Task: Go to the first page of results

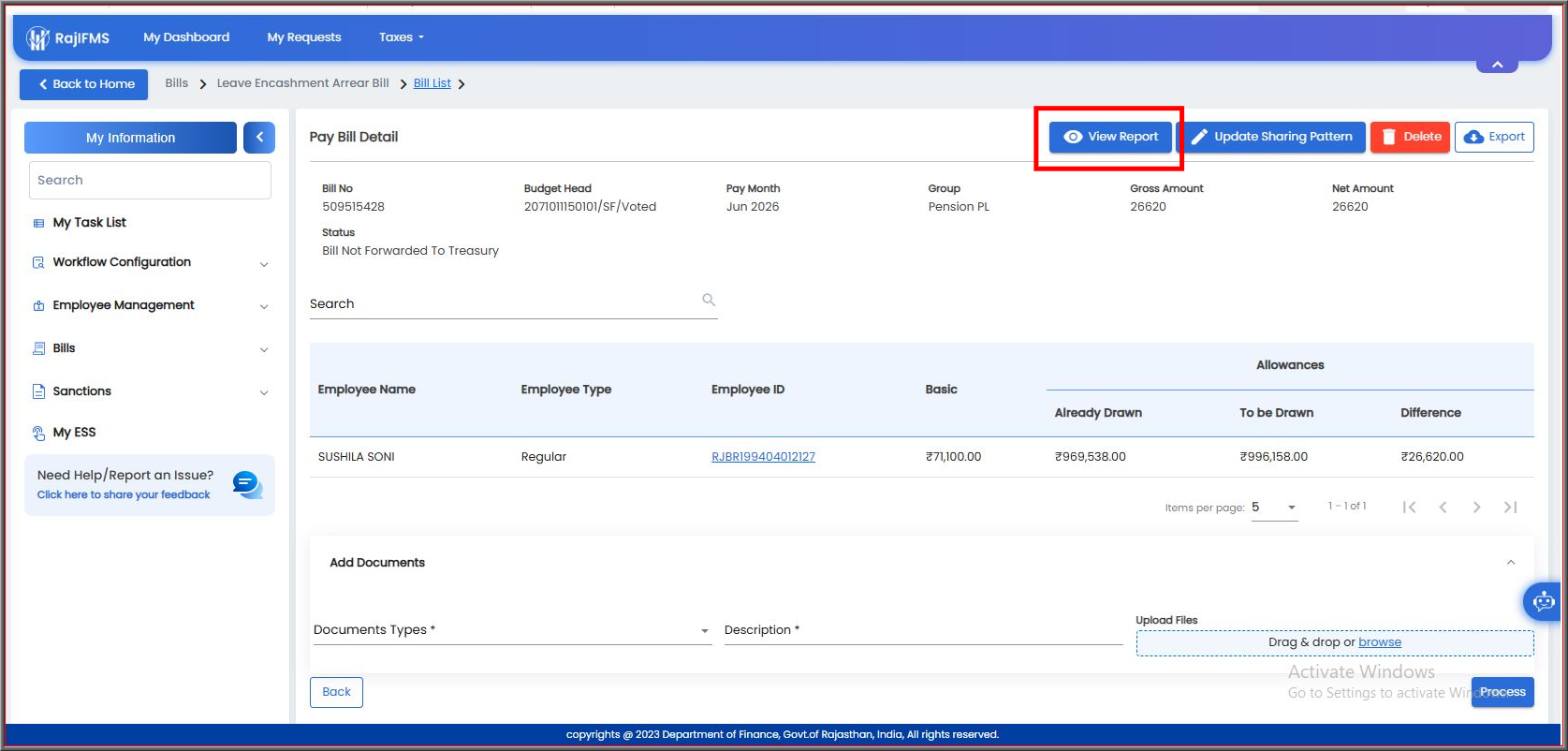Action: pos(1409,507)
